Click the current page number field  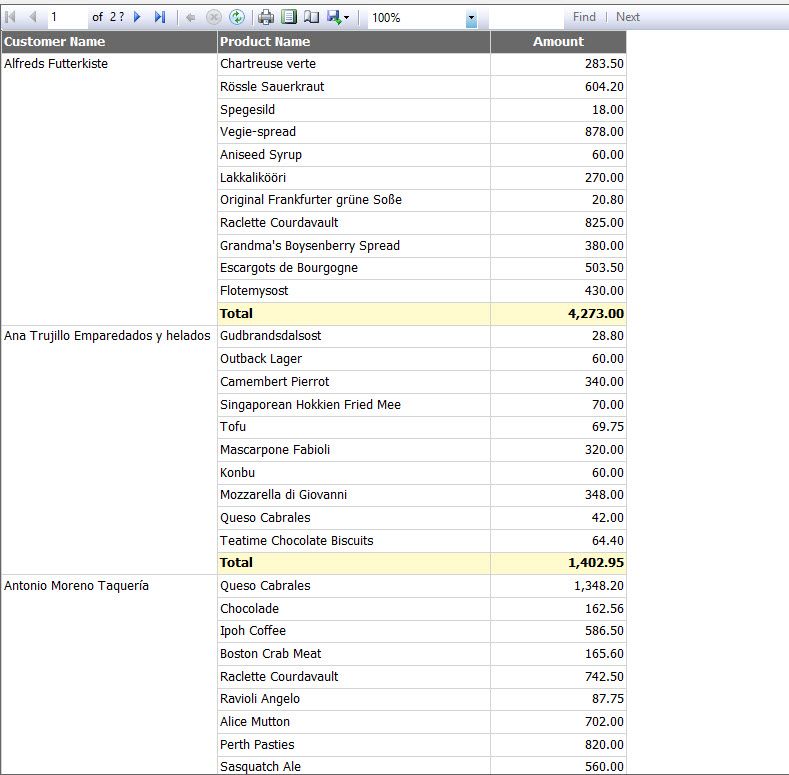coord(67,18)
